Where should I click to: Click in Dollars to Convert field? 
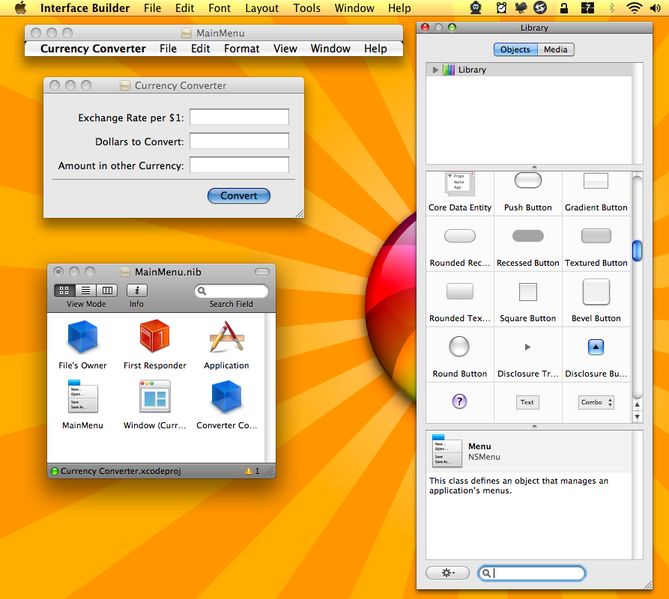coord(239,141)
